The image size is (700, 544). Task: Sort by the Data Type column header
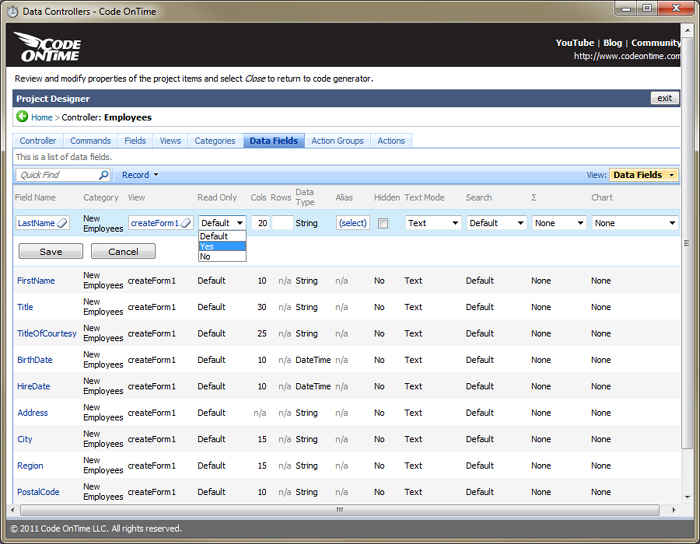click(x=305, y=197)
